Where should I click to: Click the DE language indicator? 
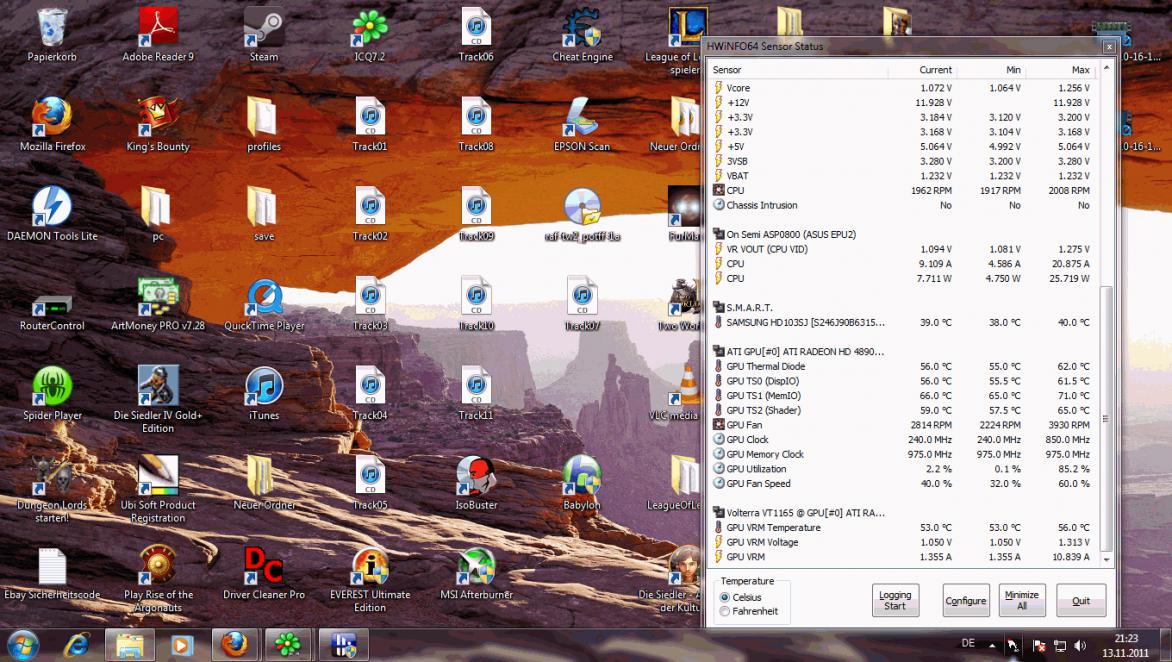point(968,643)
